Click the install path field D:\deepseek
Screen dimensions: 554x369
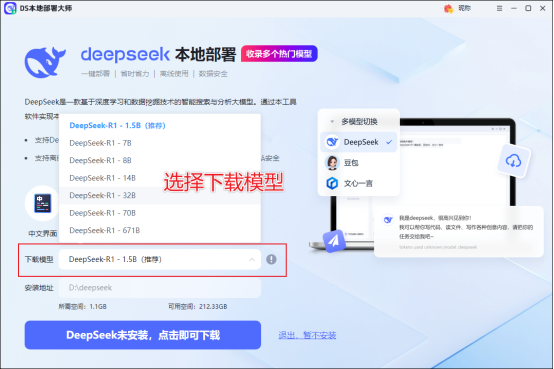tap(160, 288)
